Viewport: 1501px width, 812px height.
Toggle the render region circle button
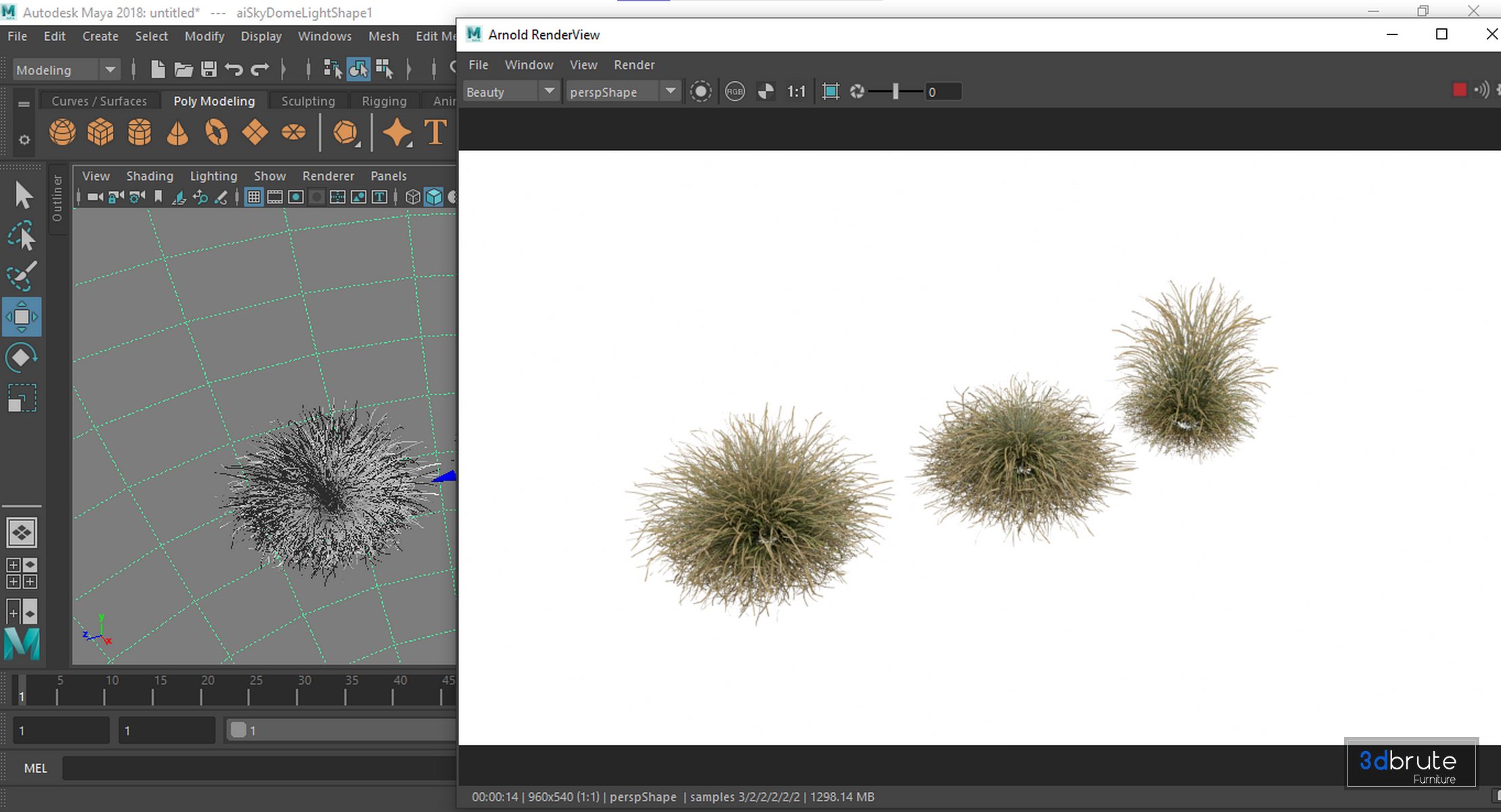(700, 91)
